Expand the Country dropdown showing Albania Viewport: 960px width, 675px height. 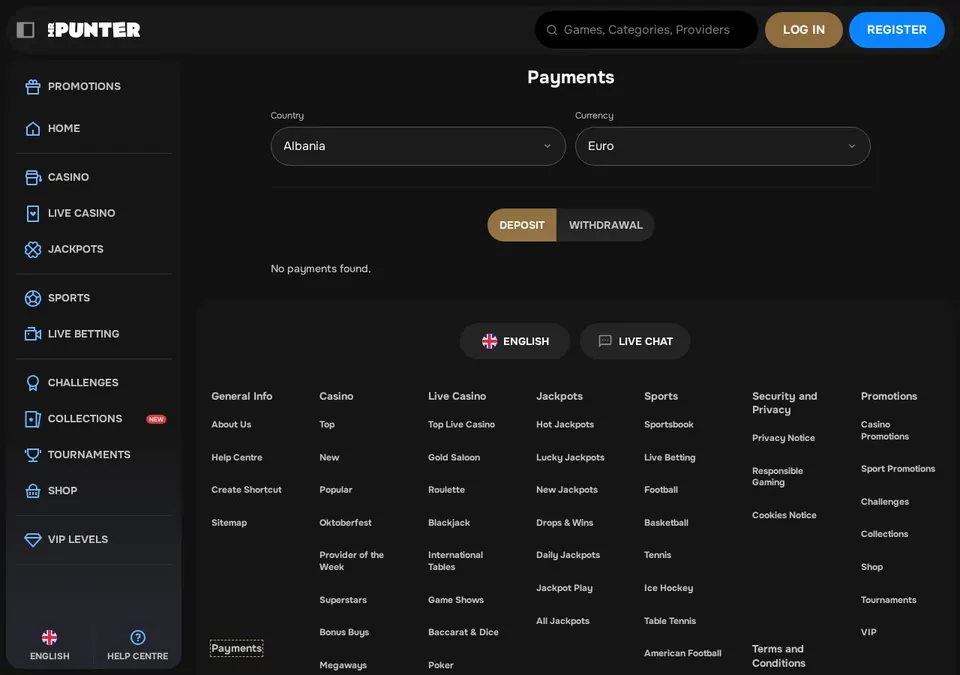(418, 146)
